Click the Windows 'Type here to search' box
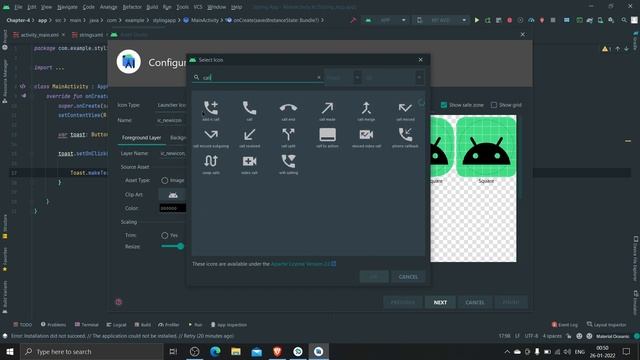Screen dimensions: 640x360 [92, 351]
